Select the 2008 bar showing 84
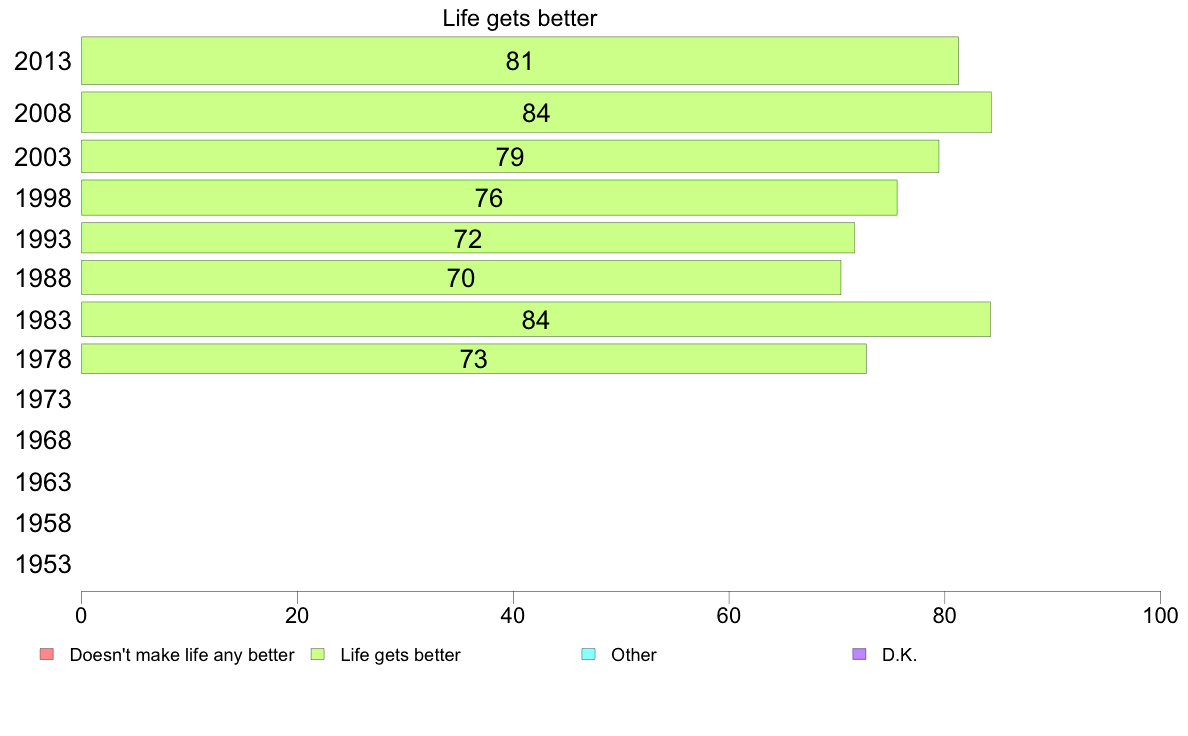This screenshot has height=736, width=1188. point(536,112)
